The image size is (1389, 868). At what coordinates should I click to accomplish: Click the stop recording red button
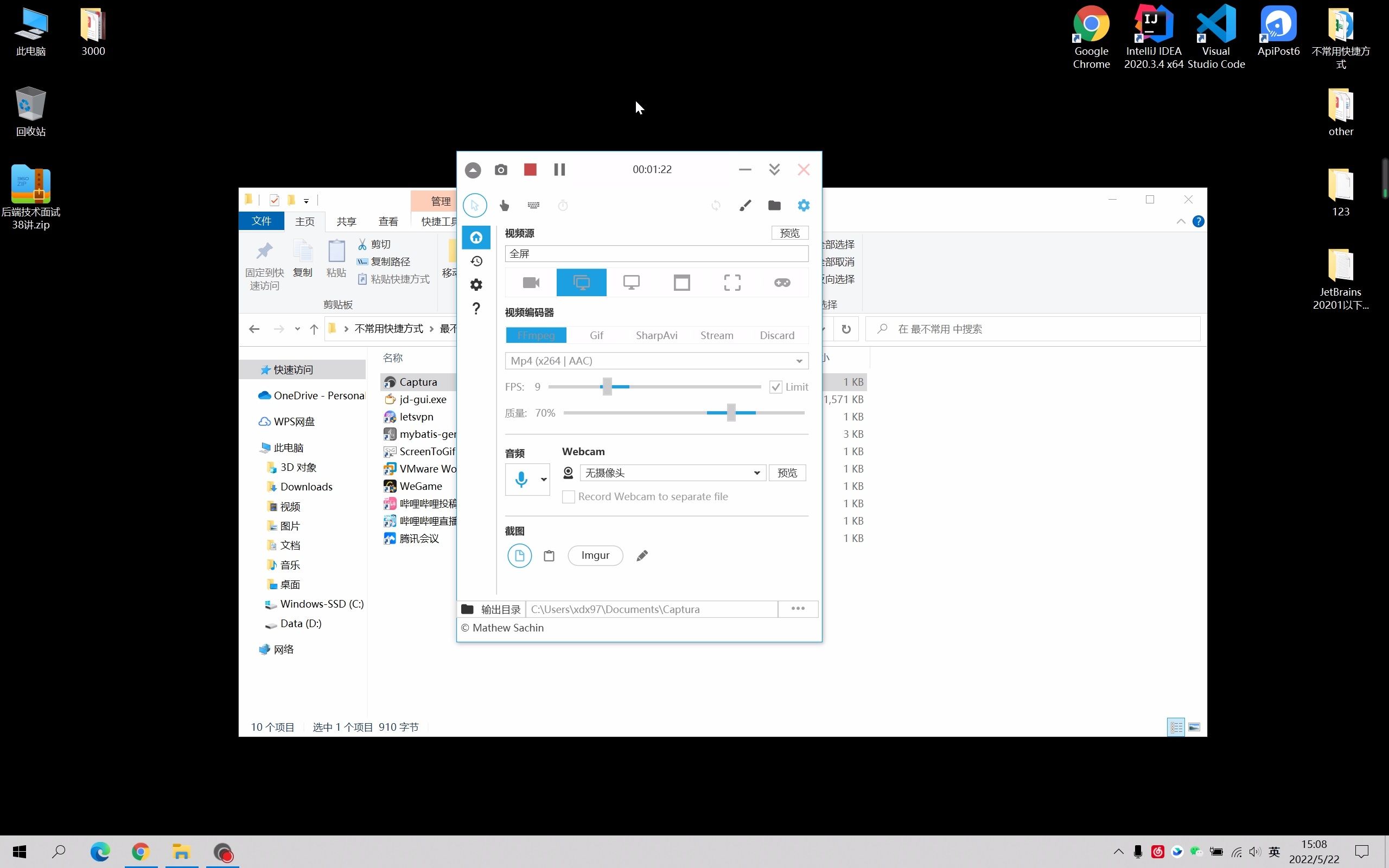point(530,169)
